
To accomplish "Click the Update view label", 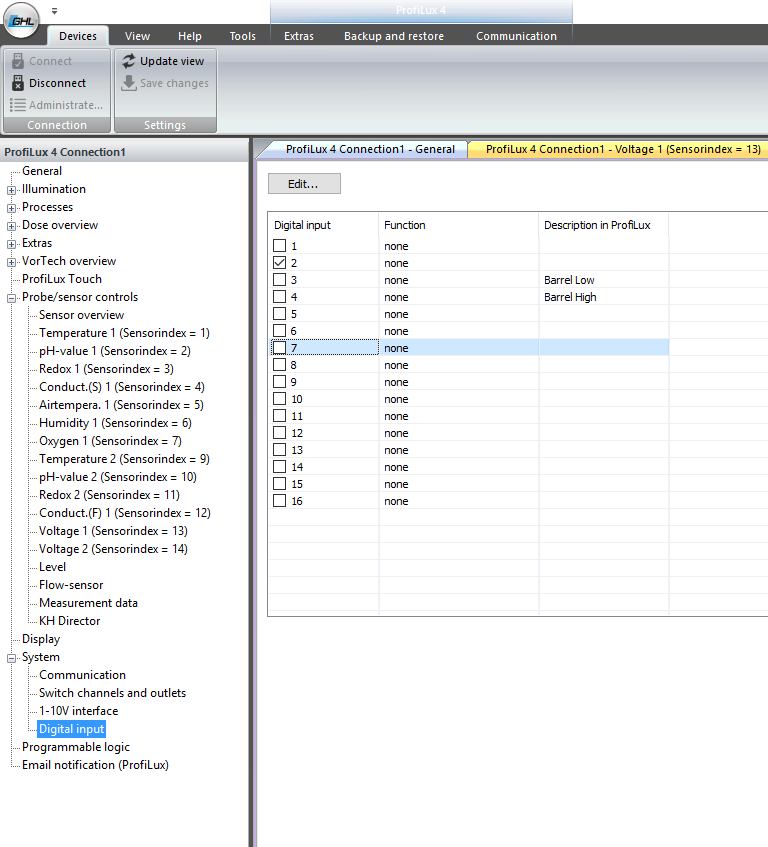I will (172, 61).
